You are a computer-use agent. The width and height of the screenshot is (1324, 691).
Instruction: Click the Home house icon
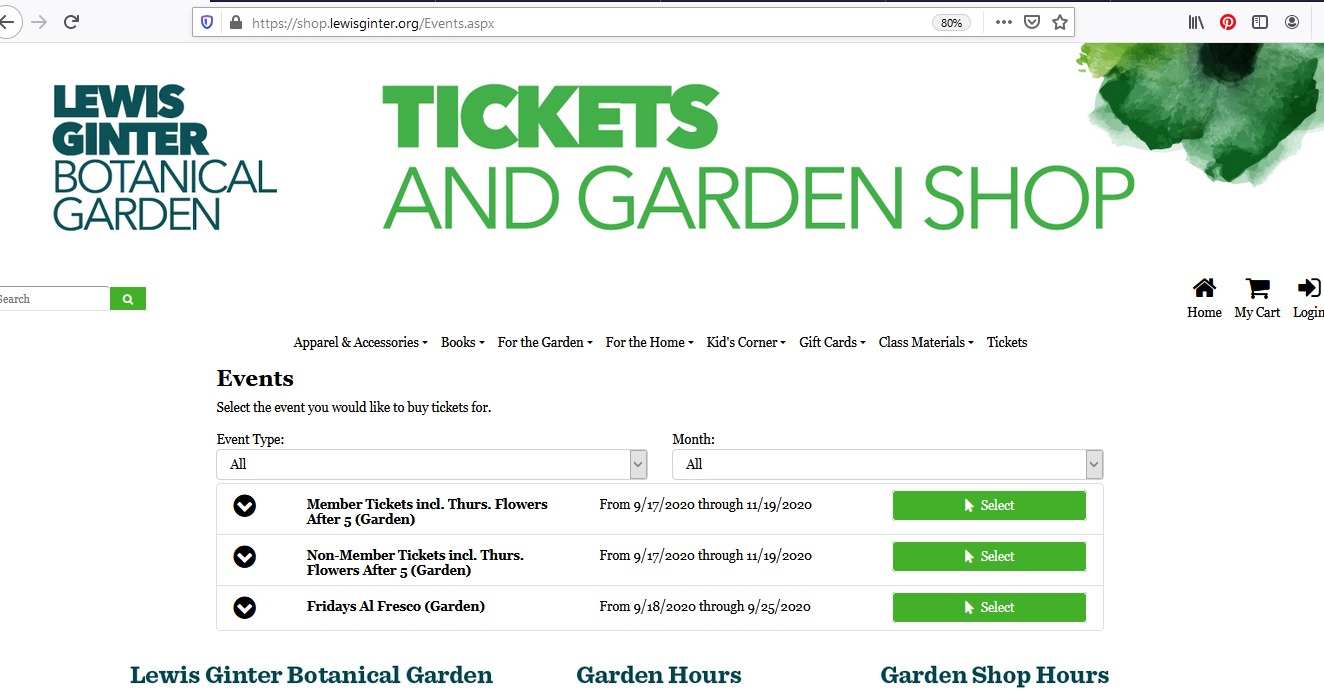click(x=1204, y=289)
